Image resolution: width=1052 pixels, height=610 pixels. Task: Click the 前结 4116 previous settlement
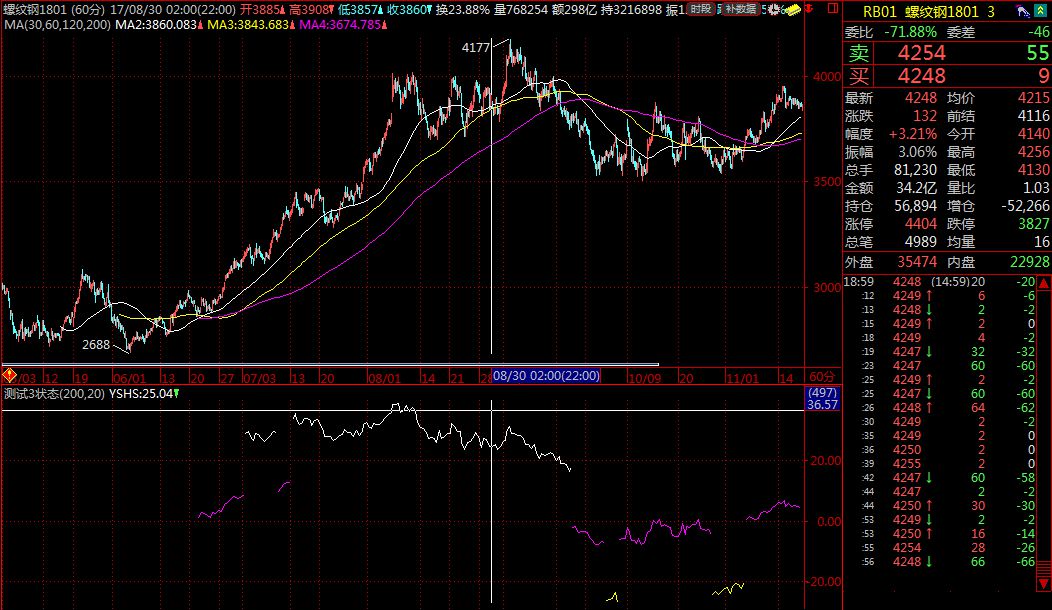[1033, 116]
